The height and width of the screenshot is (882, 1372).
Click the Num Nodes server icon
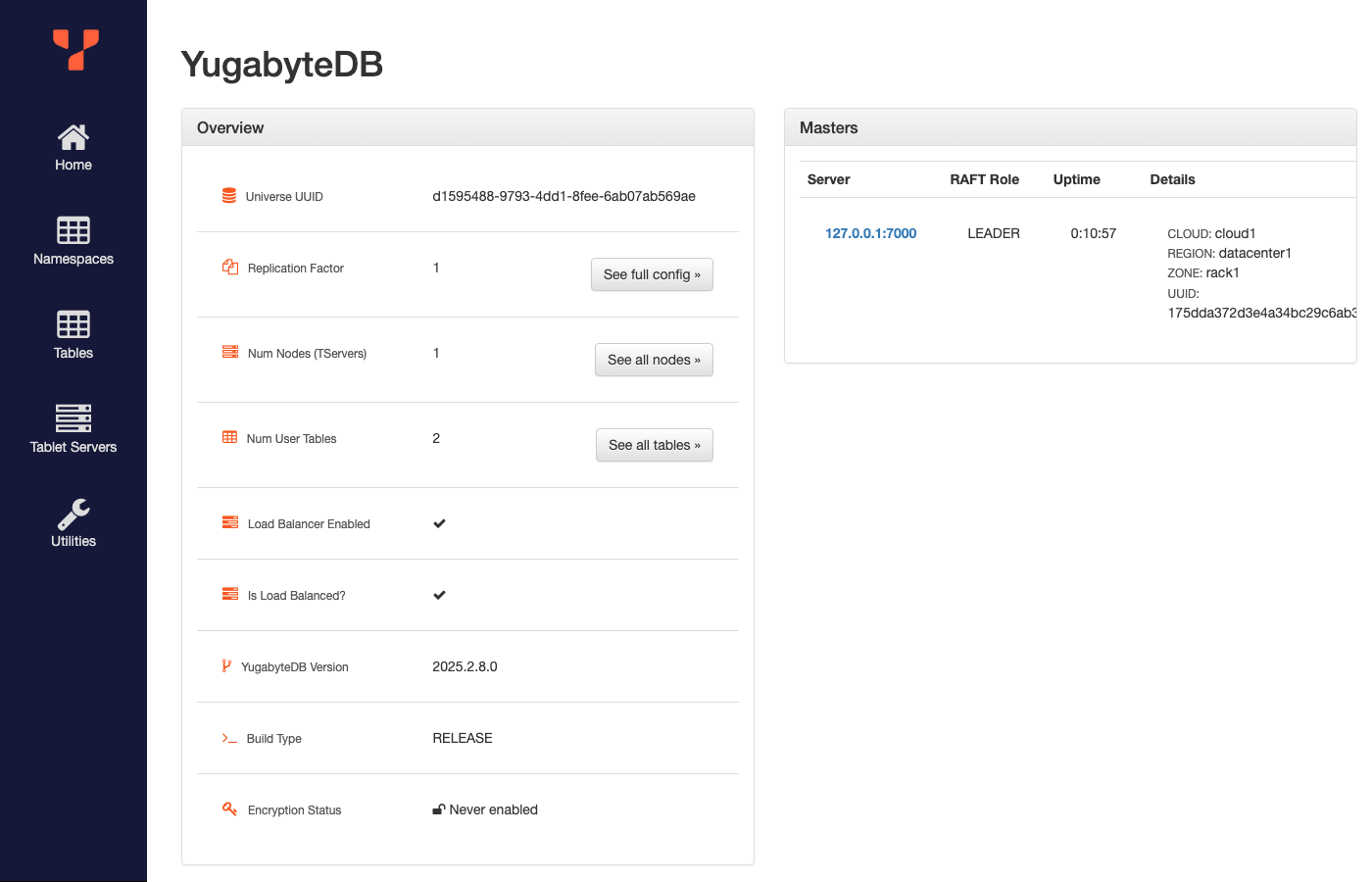(x=230, y=352)
